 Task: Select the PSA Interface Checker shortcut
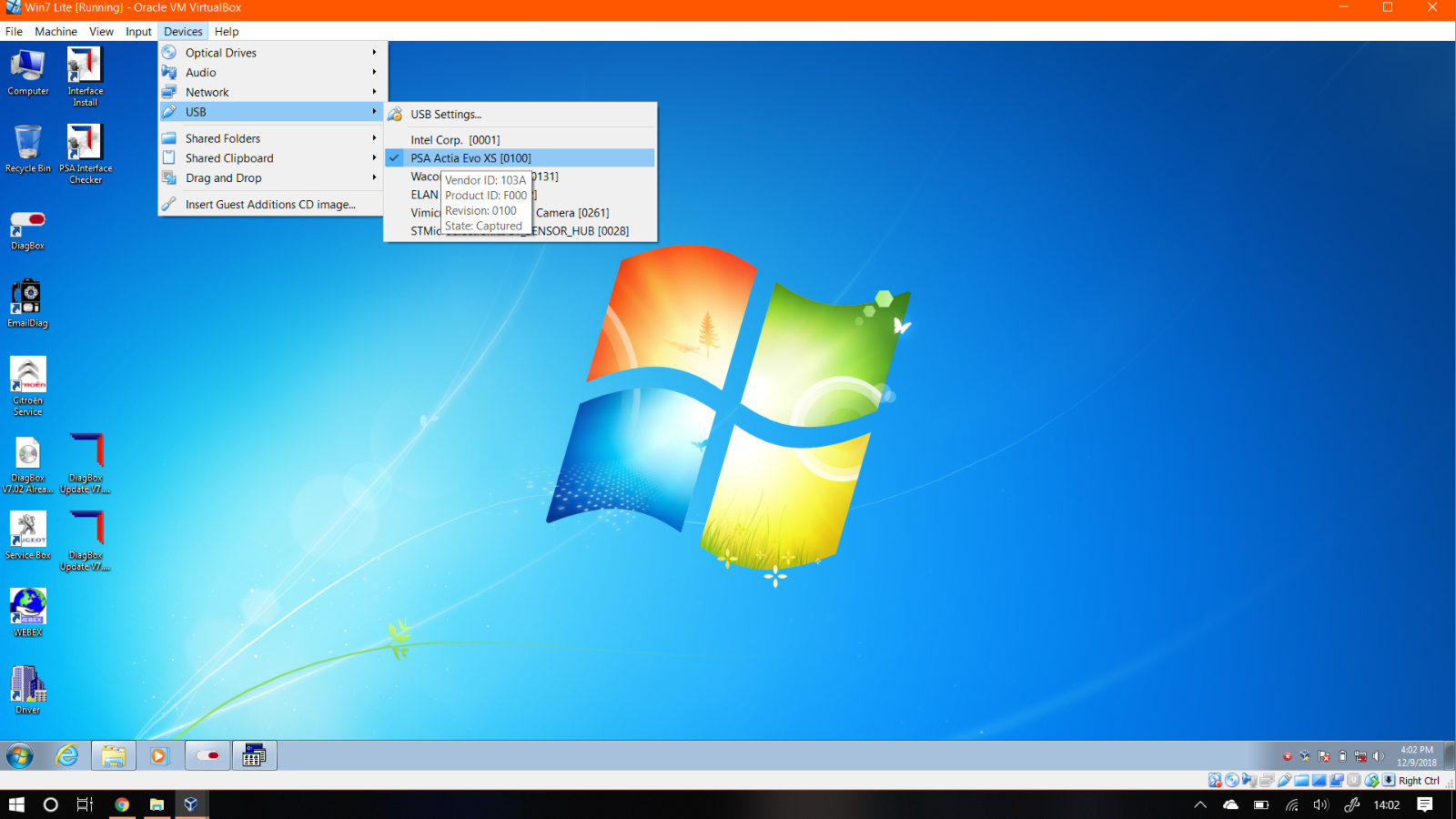click(86, 155)
